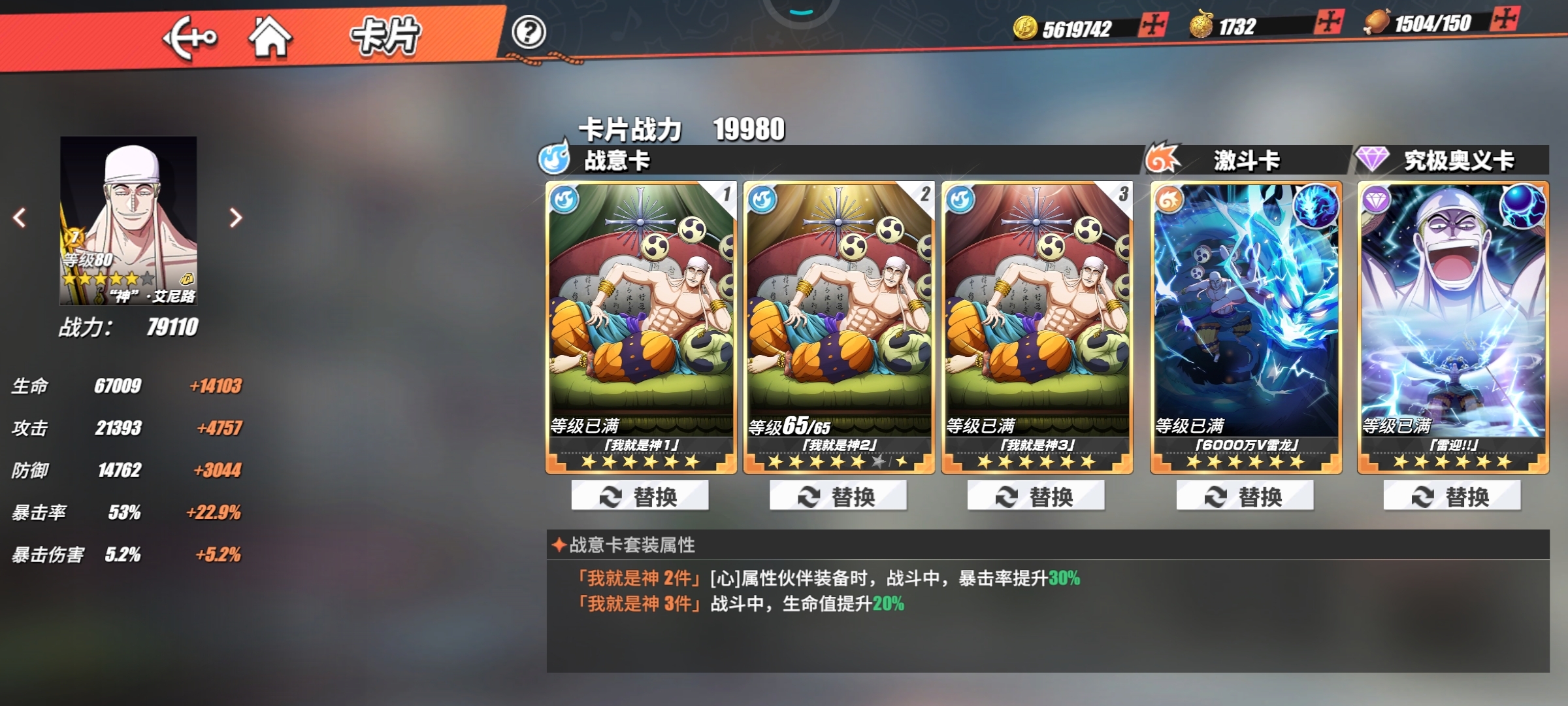Replace the 雷迎!! ultimate card
The image size is (1568, 706).
point(1452,496)
